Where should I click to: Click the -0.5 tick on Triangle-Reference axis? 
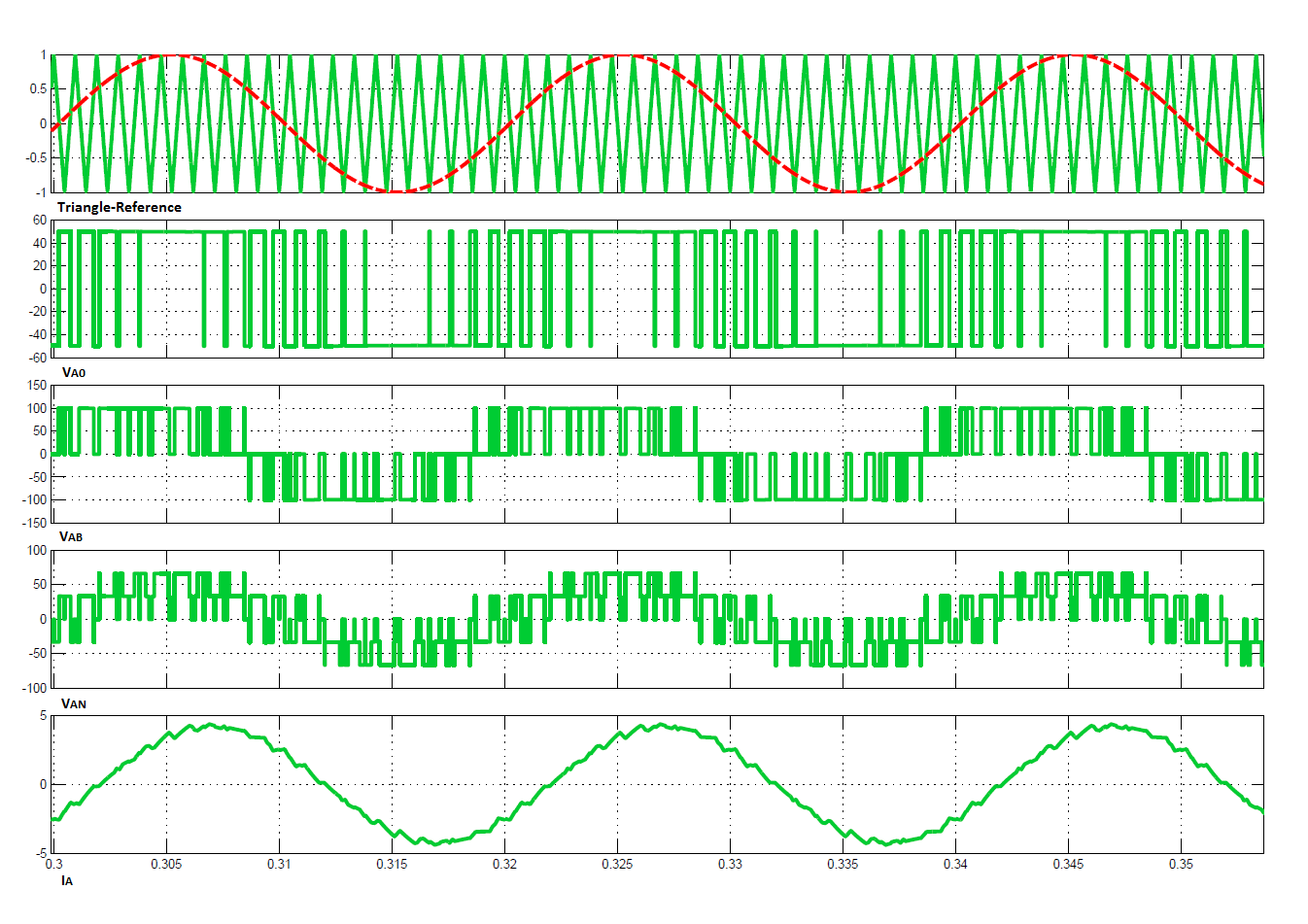36,157
